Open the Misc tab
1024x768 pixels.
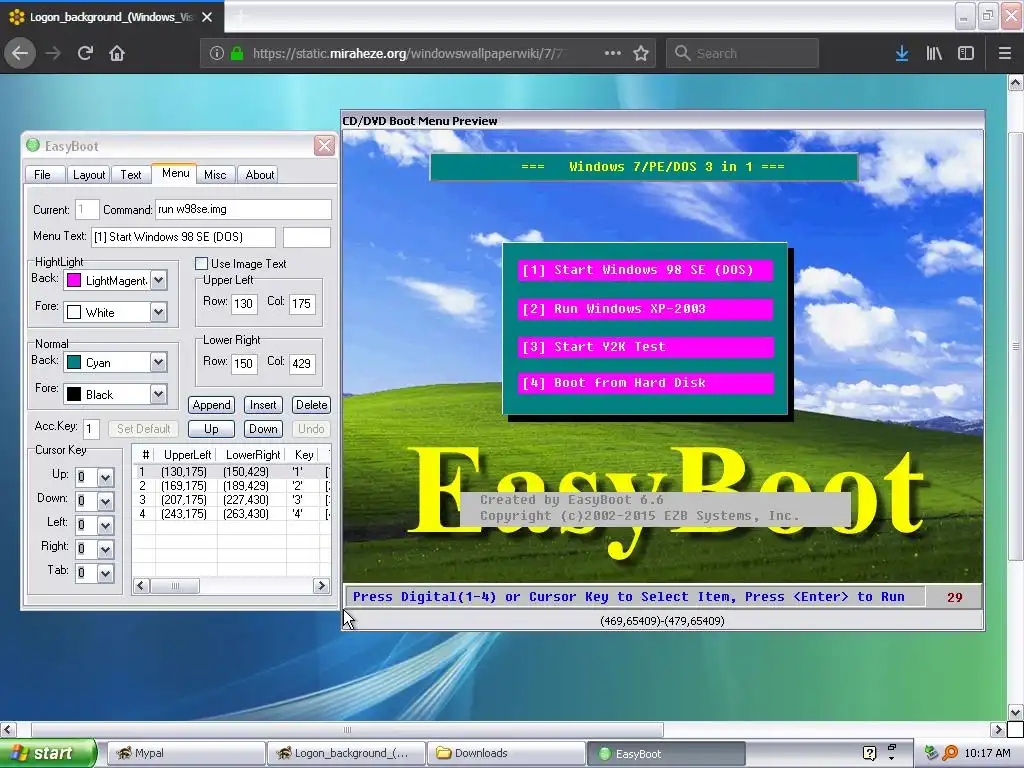click(x=215, y=174)
